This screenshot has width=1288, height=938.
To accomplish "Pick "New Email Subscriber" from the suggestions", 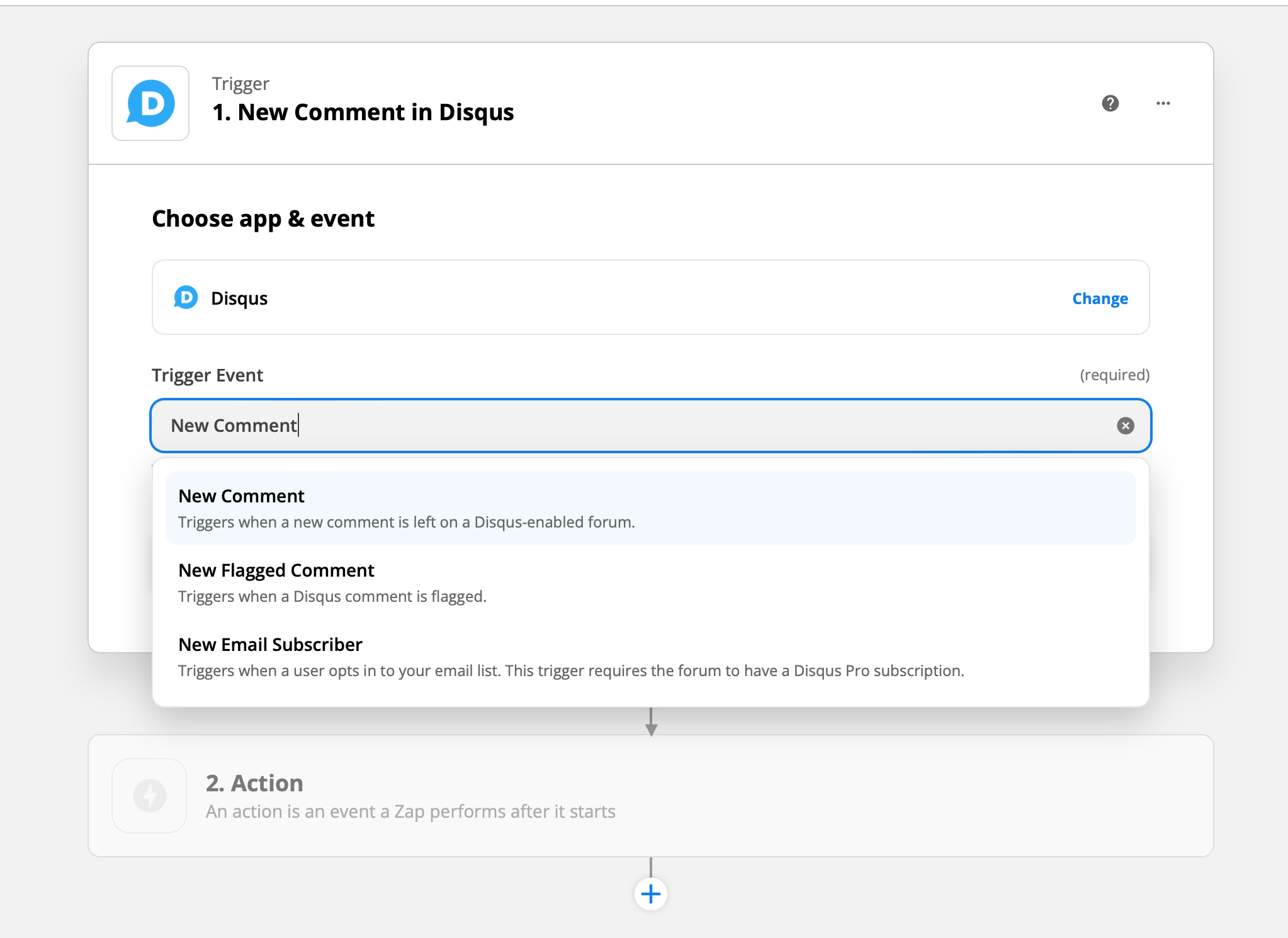I will 270,644.
